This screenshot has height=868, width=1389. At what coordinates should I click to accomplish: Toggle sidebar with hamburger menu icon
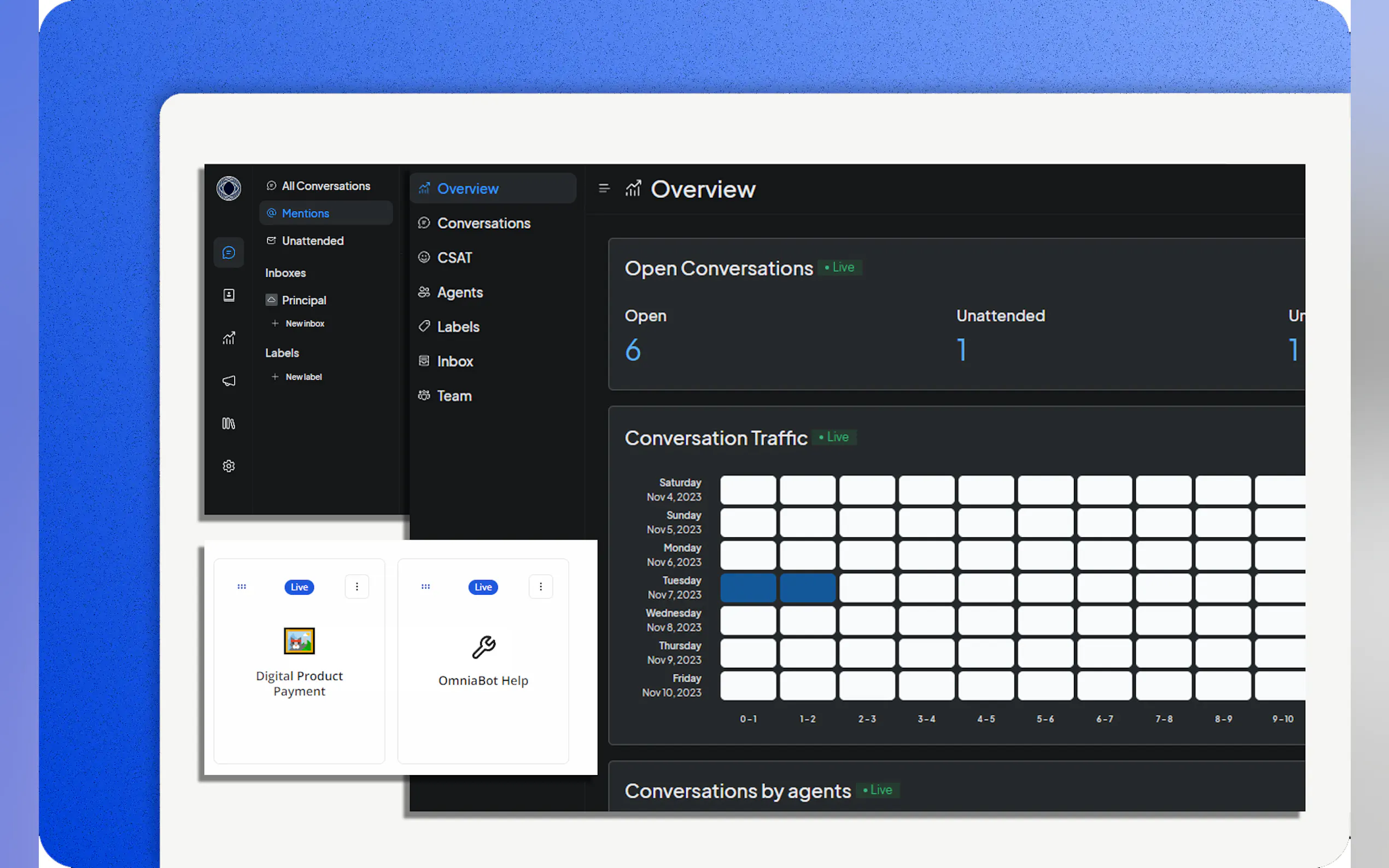click(x=604, y=188)
